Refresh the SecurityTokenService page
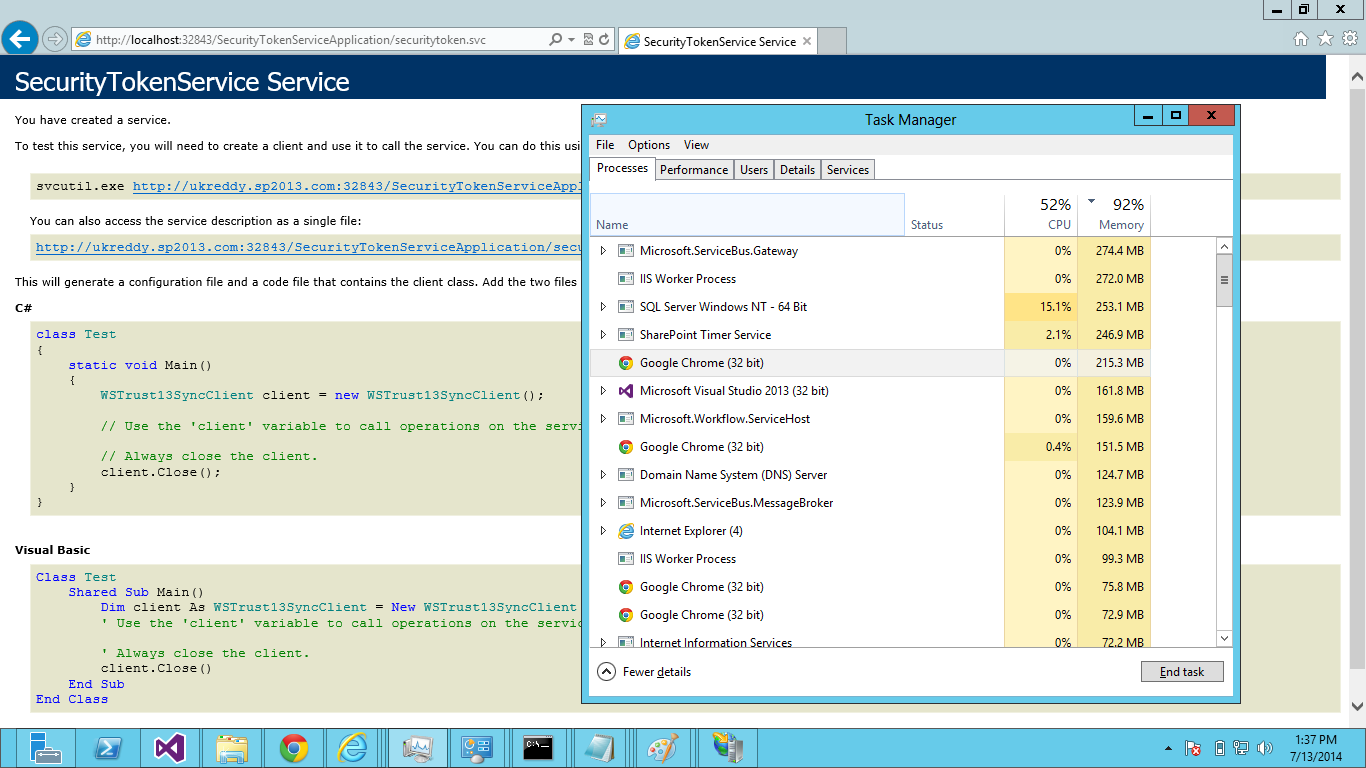This screenshot has height=768, width=1366. click(x=604, y=40)
